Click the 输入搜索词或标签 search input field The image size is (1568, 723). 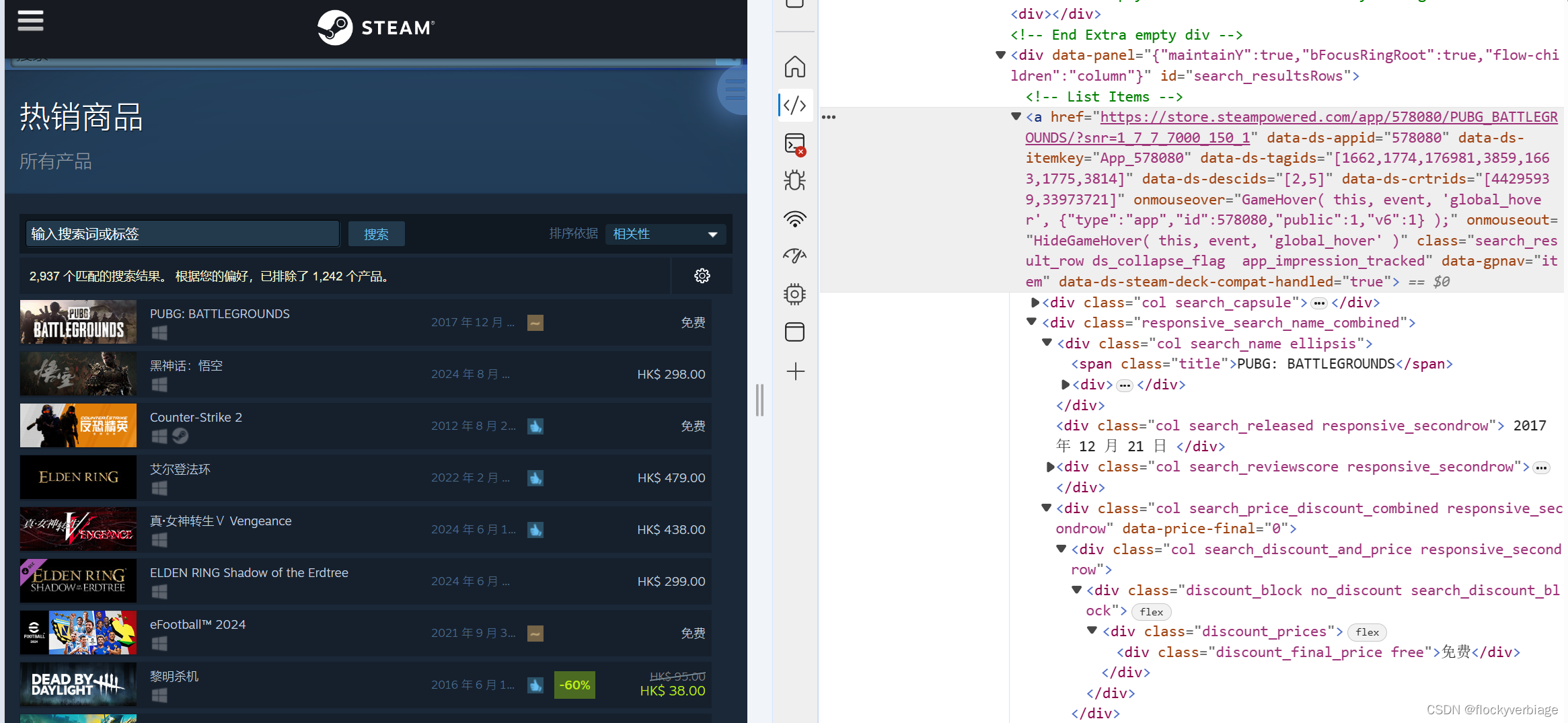pos(182,233)
